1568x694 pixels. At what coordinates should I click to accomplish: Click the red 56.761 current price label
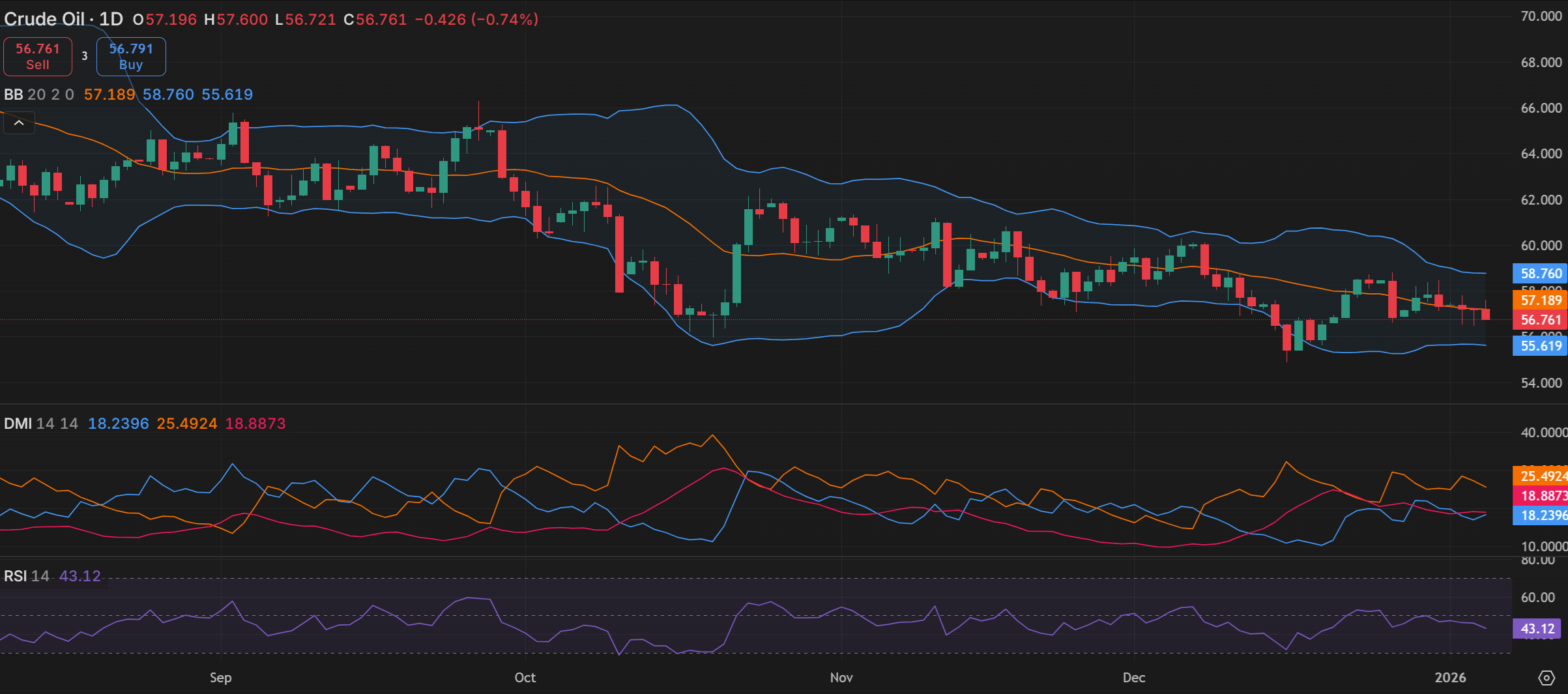(1541, 320)
